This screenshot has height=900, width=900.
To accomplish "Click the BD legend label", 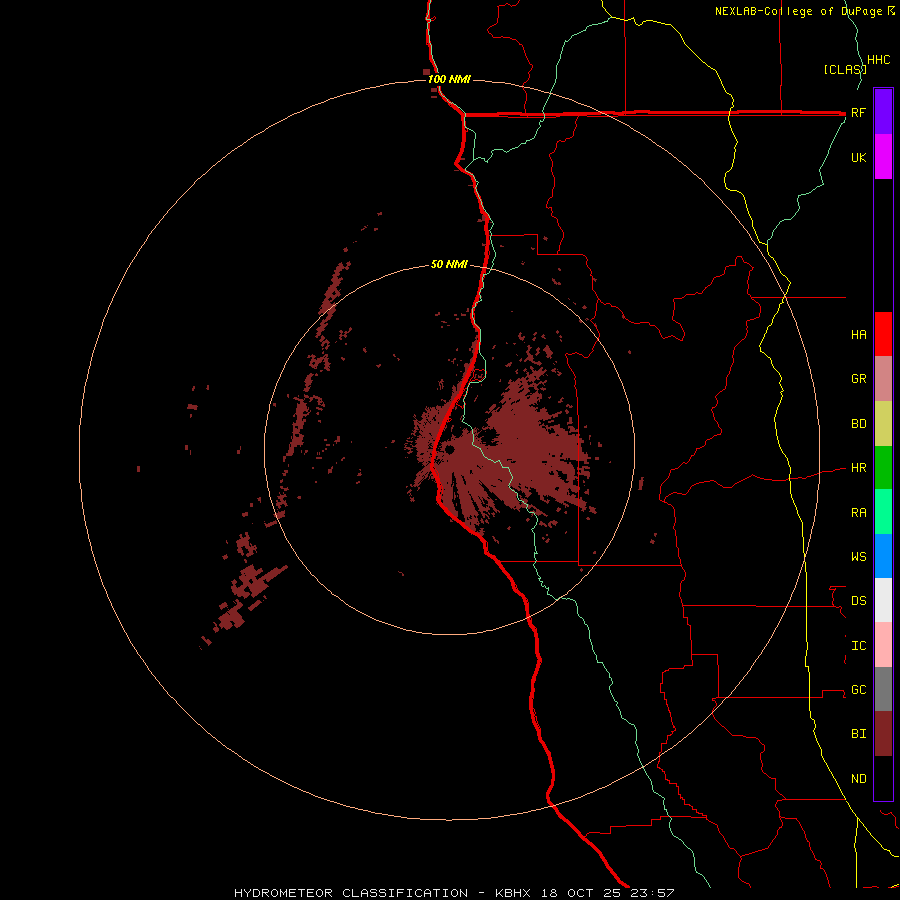I will click(x=858, y=424).
